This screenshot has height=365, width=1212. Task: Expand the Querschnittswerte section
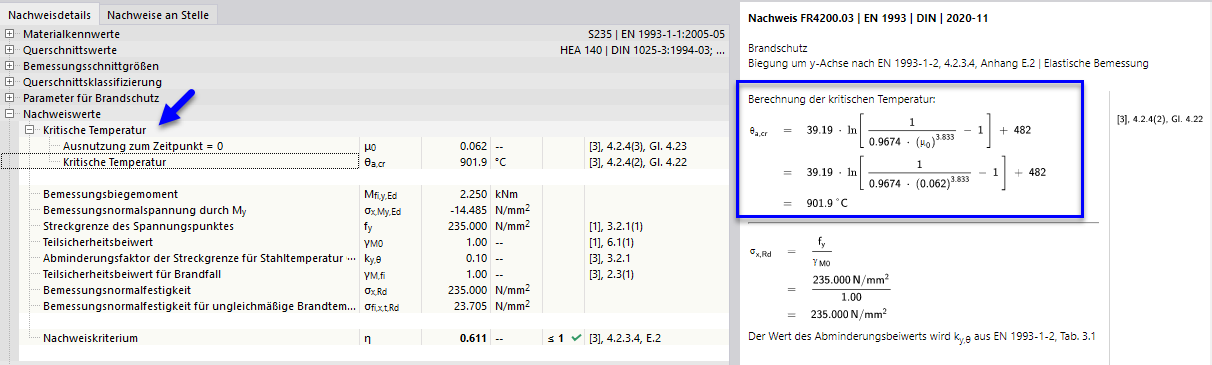tap(10, 50)
